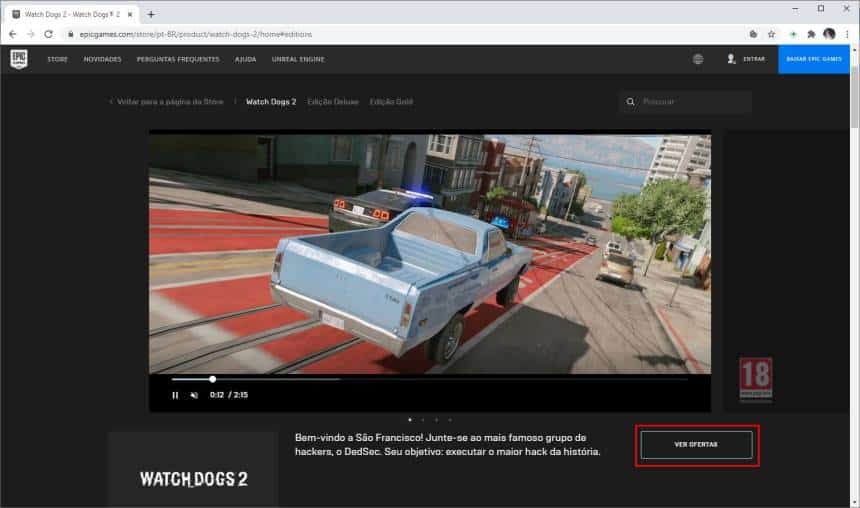The width and height of the screenshot is (860, 508).
Task: Click the scrollbar down arrow
Action: tap(855, 503)
